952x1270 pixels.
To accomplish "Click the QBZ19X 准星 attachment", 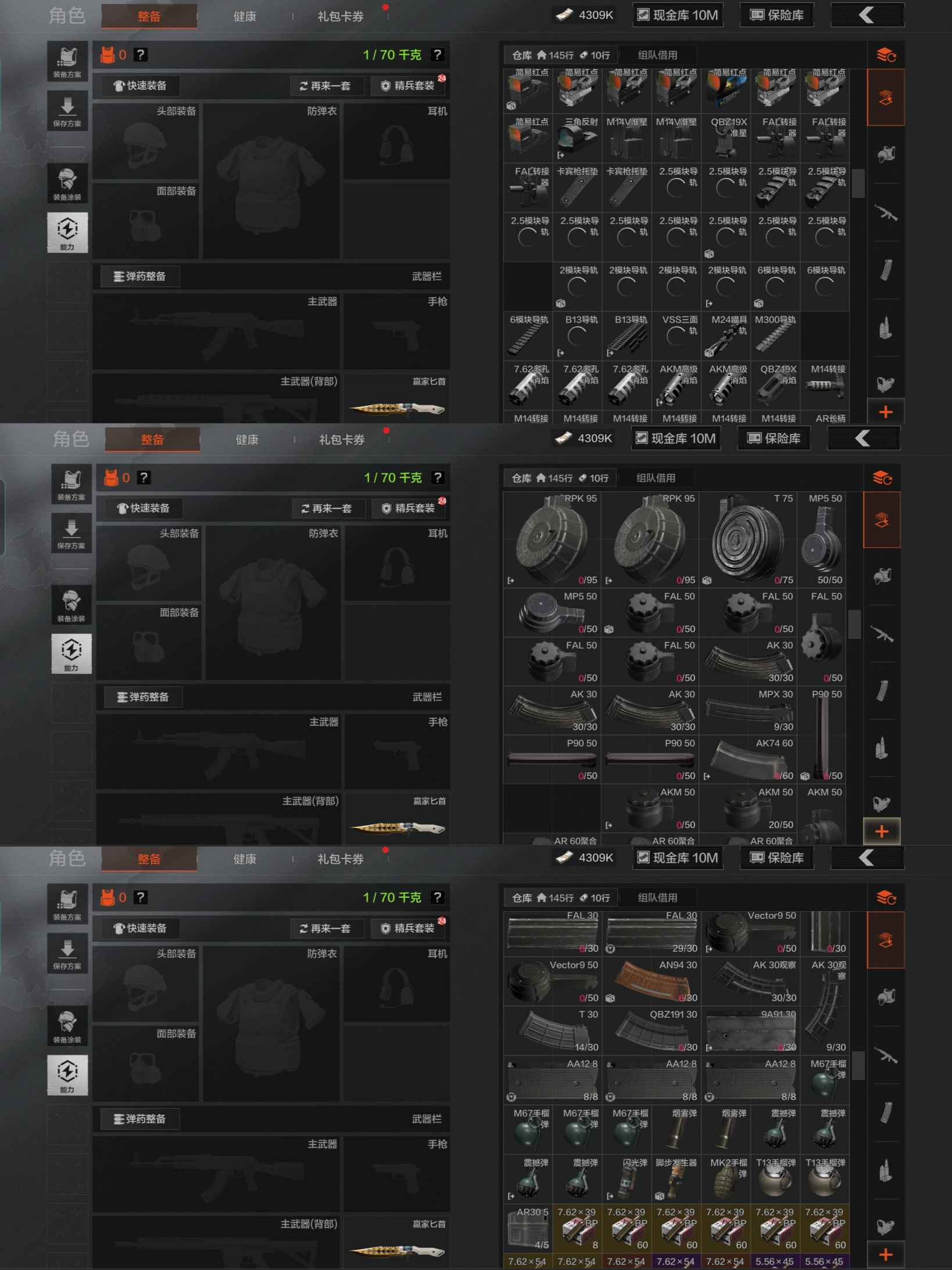I will tap(725, 138).
